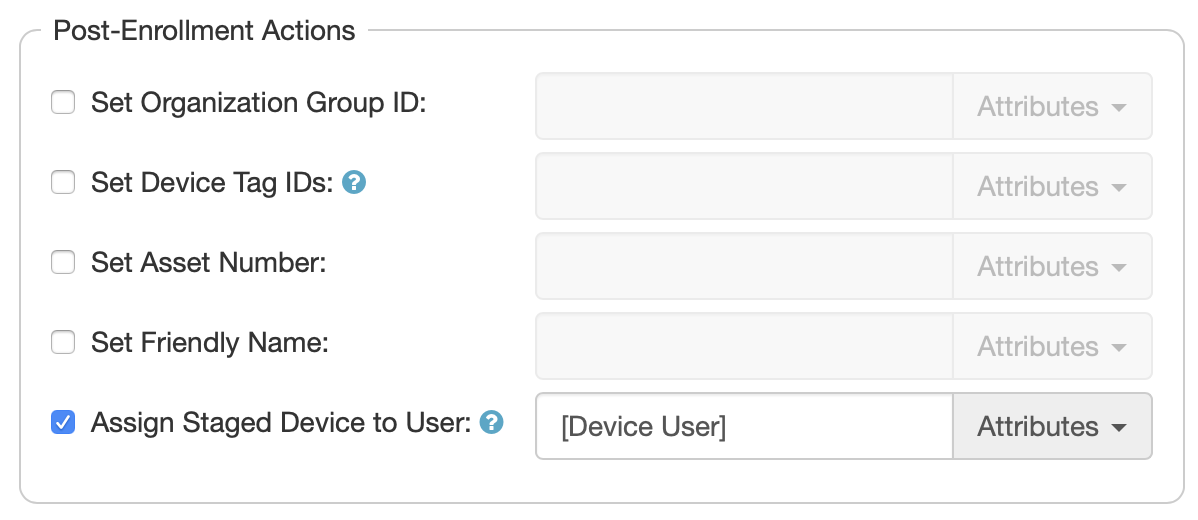1198x520 pixels.
Task: Click the "Set Asset Number:" label text
Action: click(208, 263)
